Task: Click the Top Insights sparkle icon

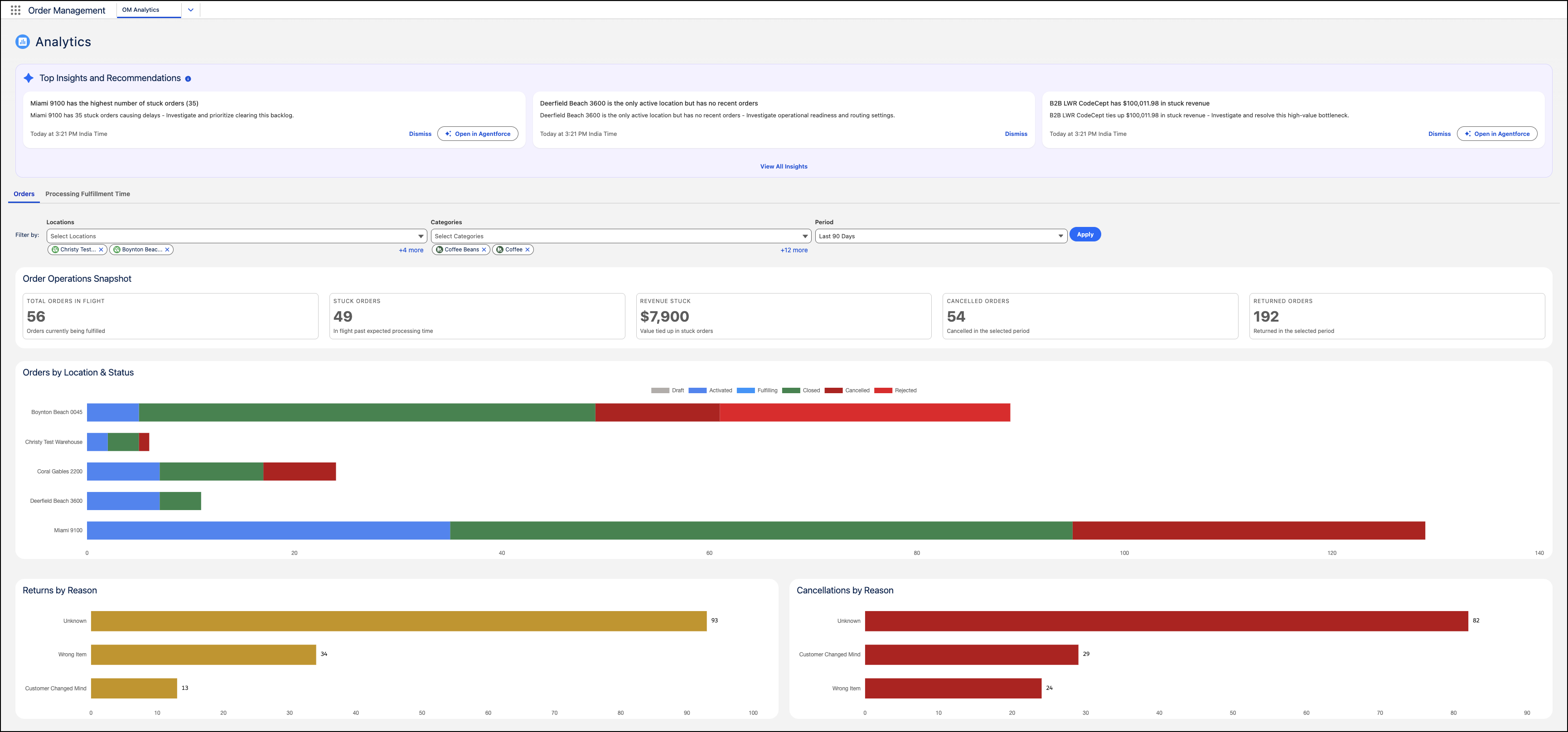Action: [x=29, y=78]
